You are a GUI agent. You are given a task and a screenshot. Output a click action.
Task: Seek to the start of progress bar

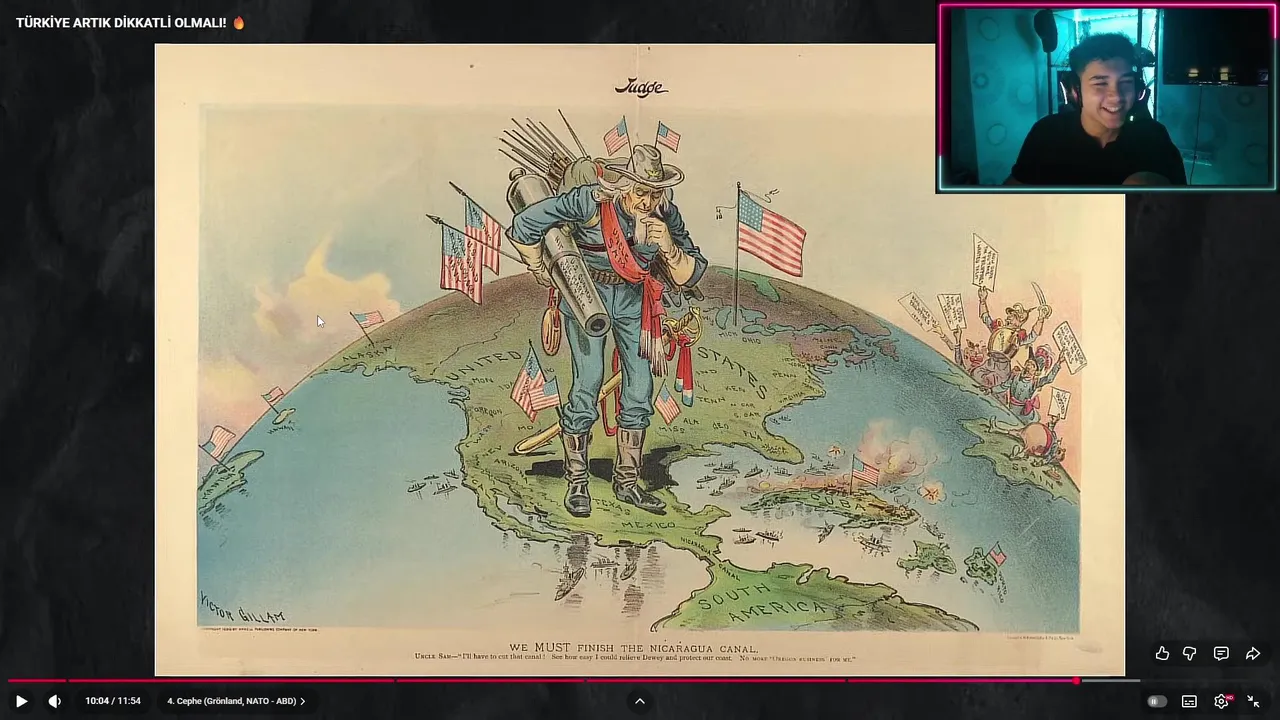tap(9, 681)
